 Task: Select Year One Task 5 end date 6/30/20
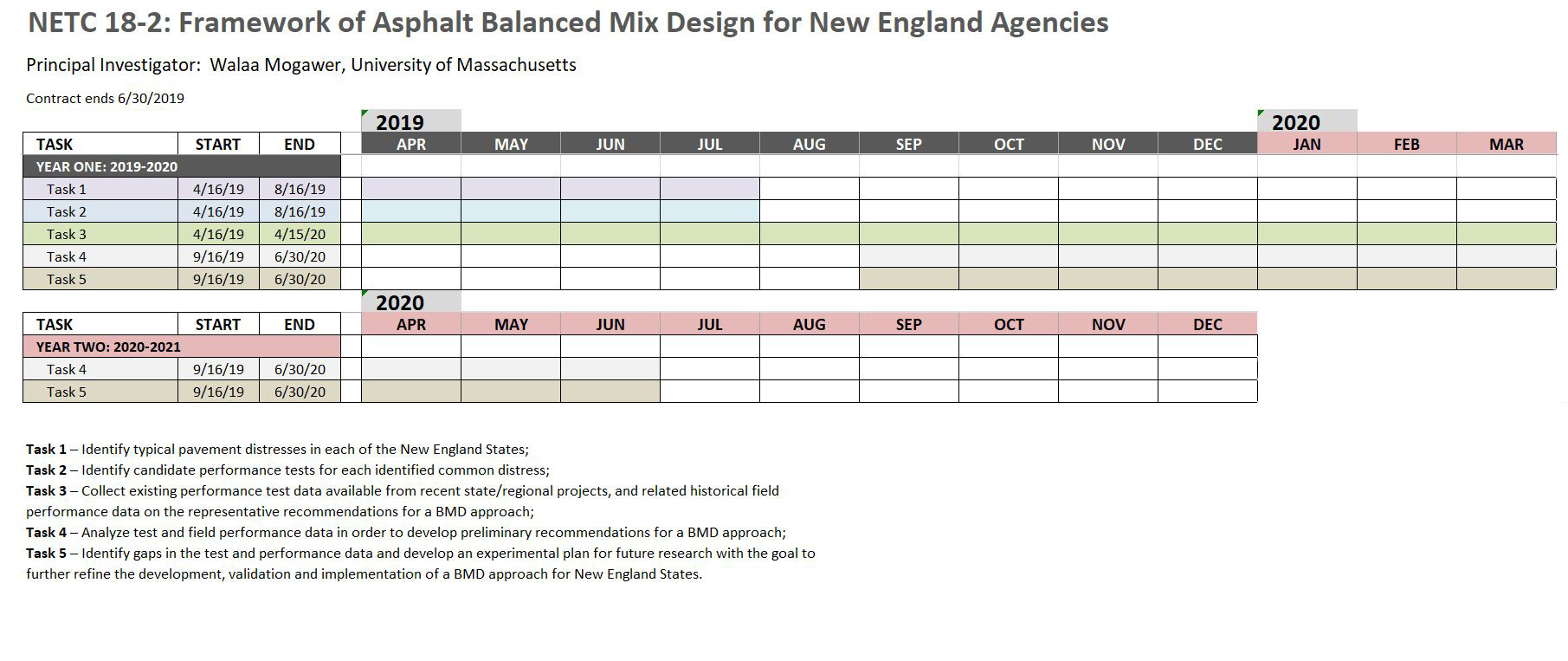(x=300, y=279)
